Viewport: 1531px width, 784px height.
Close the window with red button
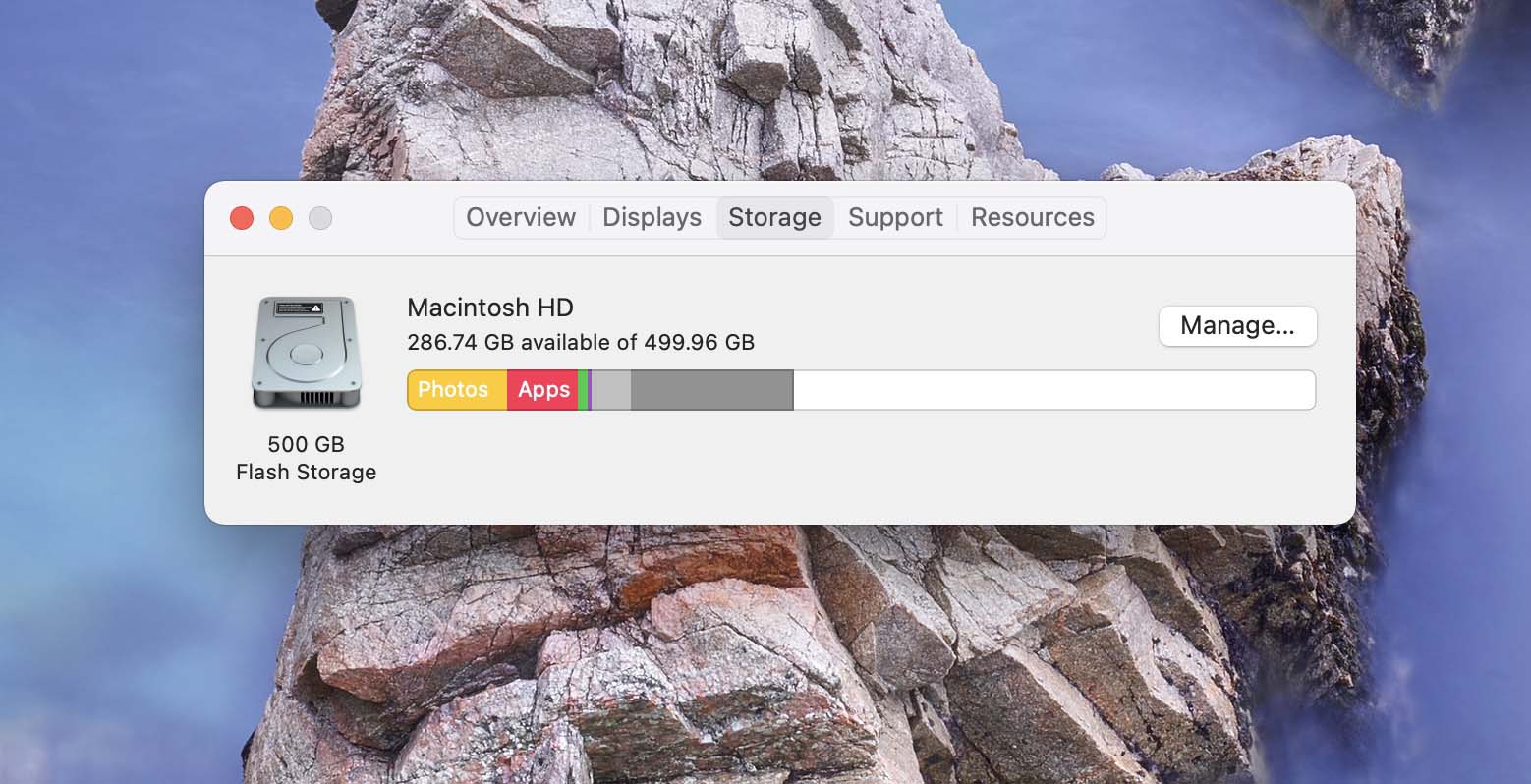click(242, 218)
